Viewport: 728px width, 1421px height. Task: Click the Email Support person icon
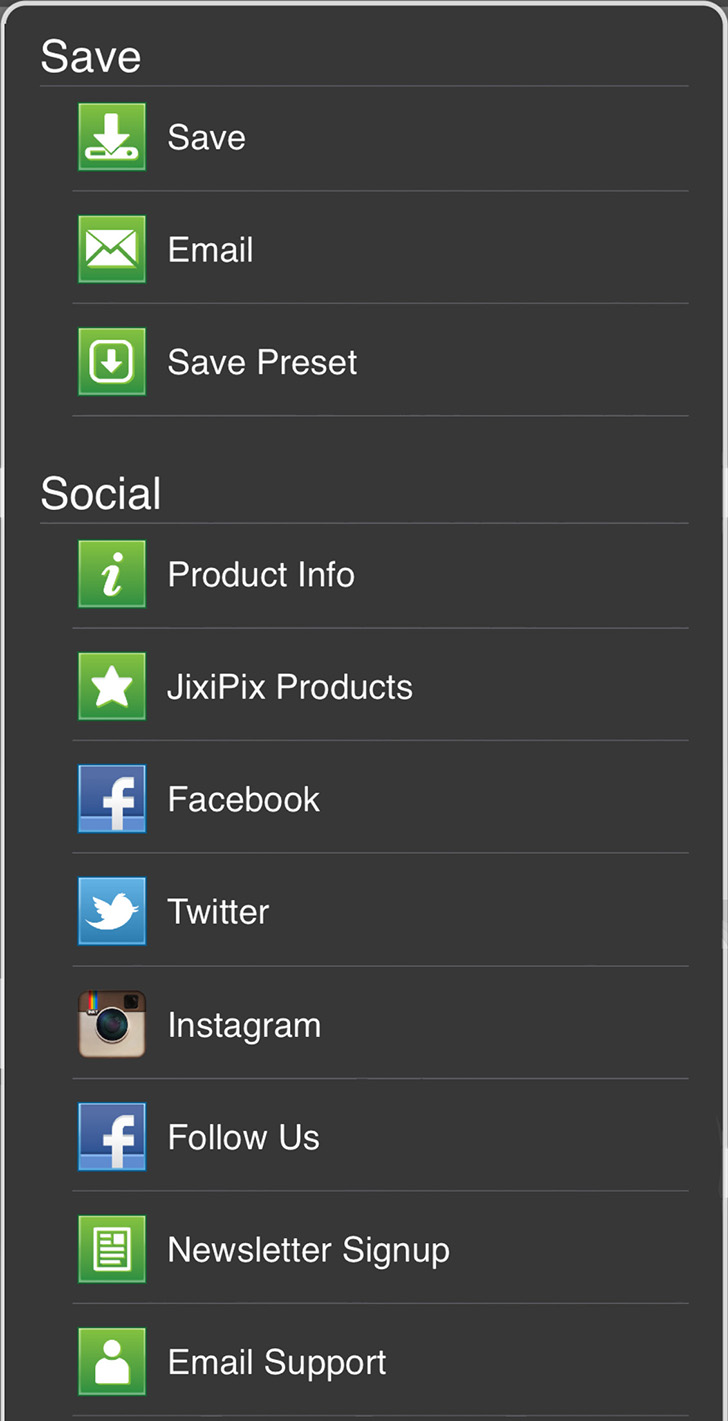112,1362
